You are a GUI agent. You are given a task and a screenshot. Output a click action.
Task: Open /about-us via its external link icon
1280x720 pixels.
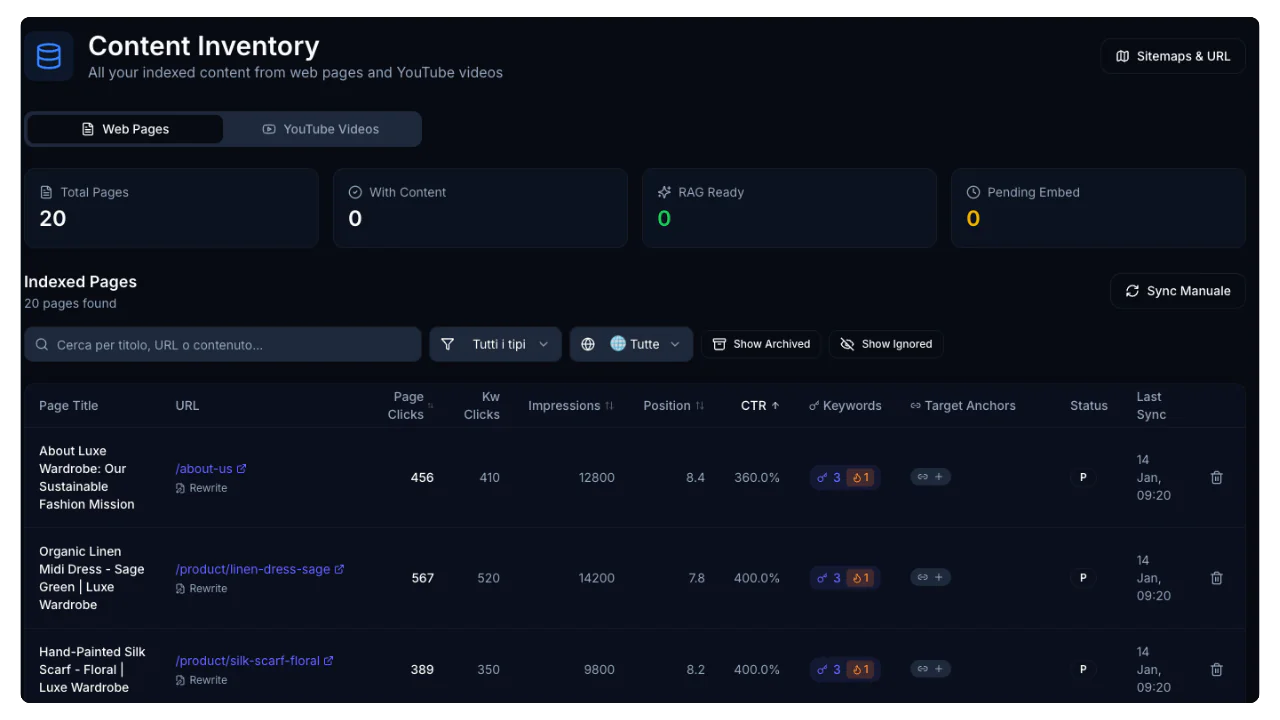pos(241,467)
